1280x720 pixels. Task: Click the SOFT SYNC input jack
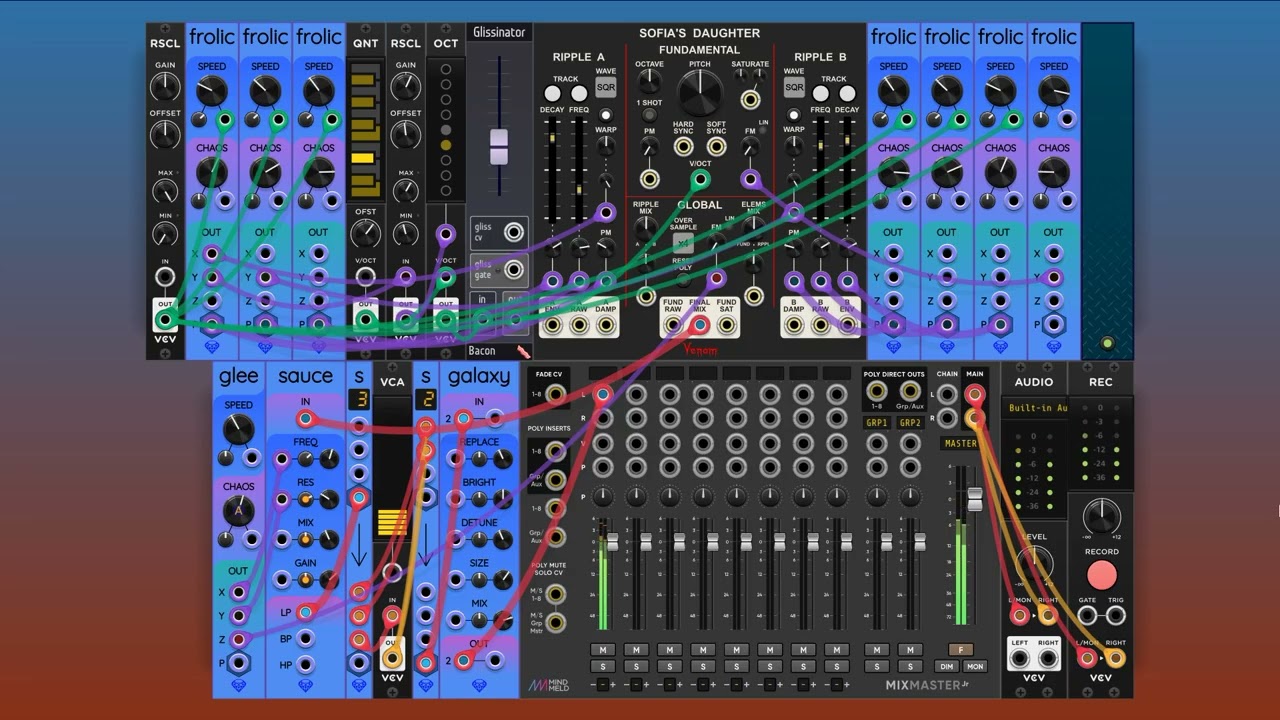click(x=716, y=147)
